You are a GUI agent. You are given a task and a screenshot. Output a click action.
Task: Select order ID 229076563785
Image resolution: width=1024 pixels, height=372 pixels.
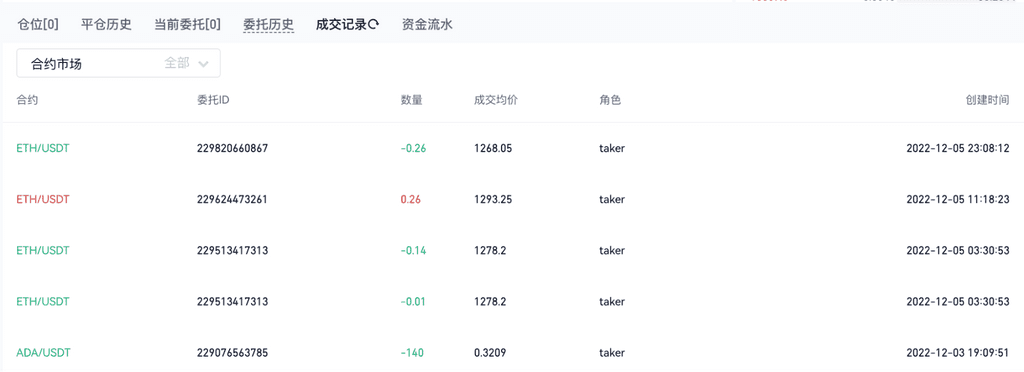click(x=232, y=353)
